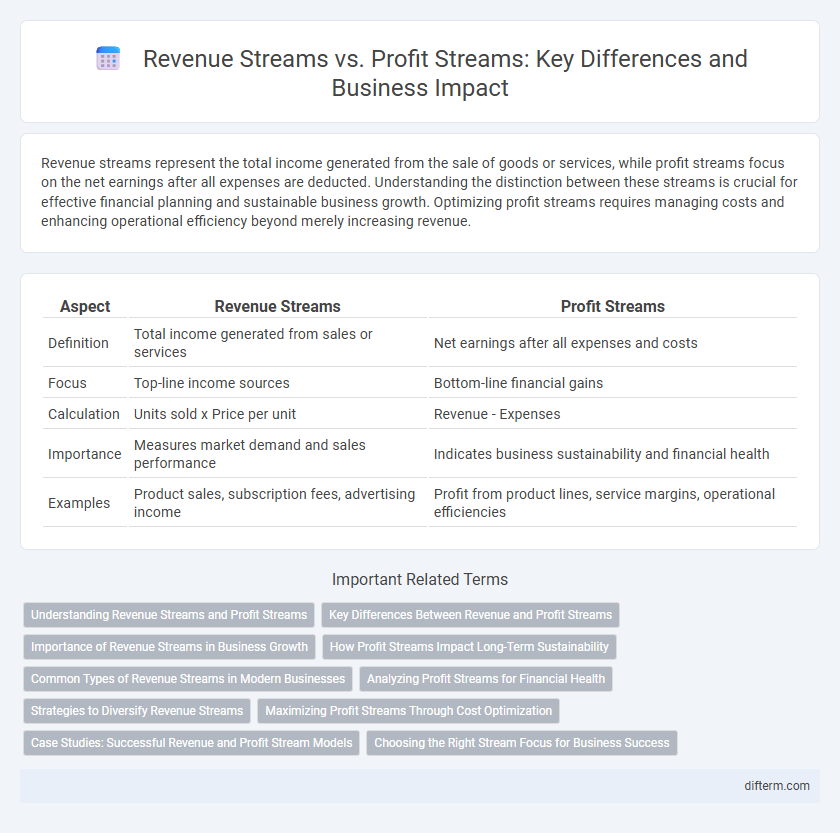Click cell 'Indicates business sustainability and financial health'
The width and height of the screenshot is (840, 833).
point(613,454)
